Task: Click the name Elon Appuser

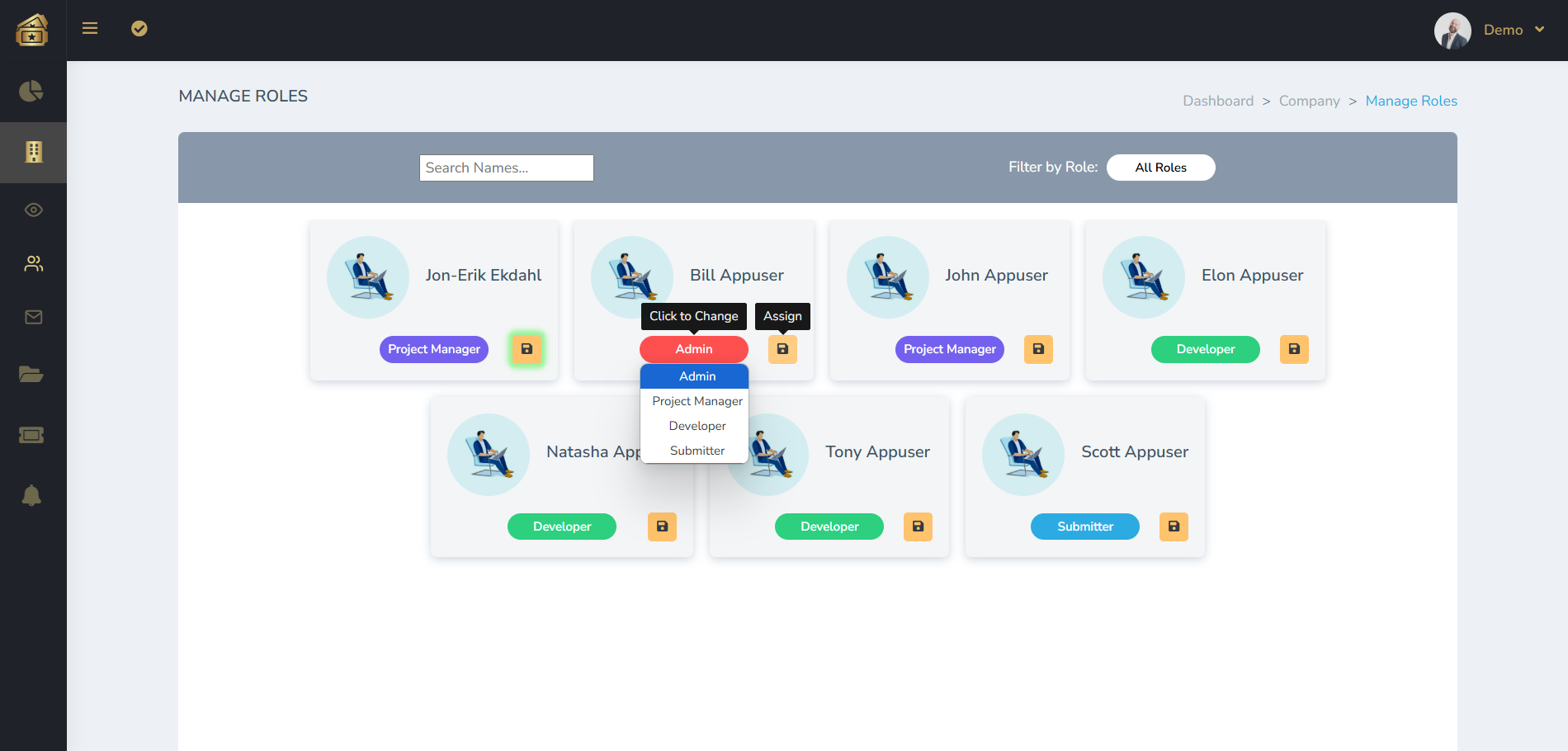Action: pyautogui.click(x=1253, y=275)
